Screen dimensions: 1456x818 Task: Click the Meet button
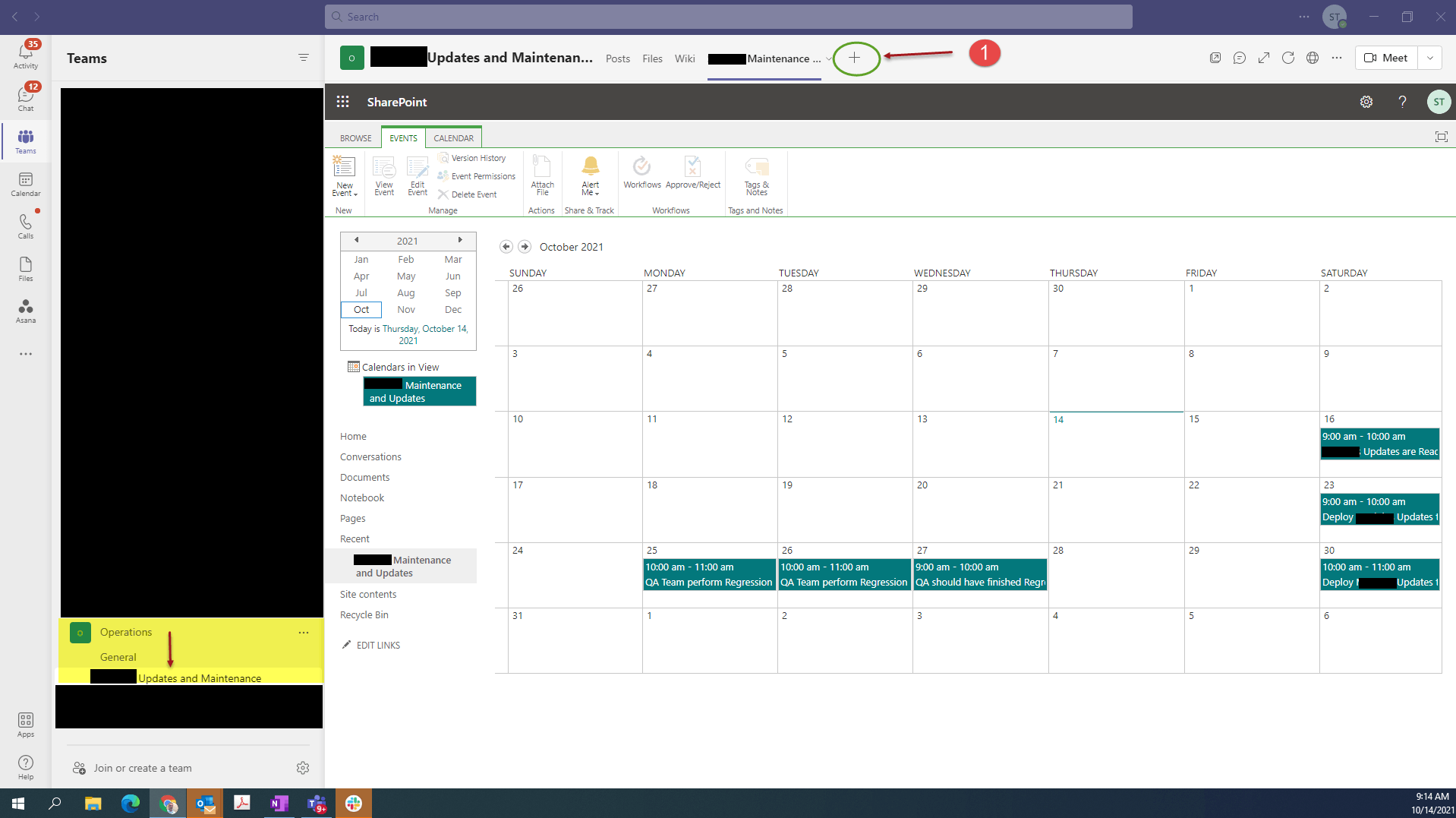pyautogui.click(x=1386, y=58)
